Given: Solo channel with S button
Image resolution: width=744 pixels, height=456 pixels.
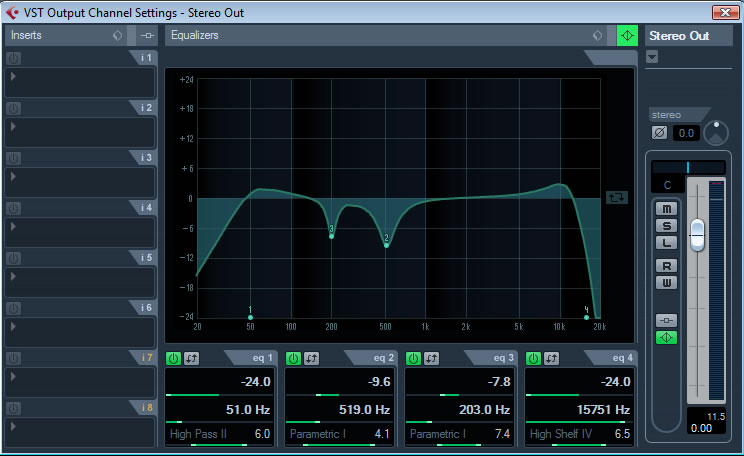Looking at the screenshot, I should (x=666, y=226).
